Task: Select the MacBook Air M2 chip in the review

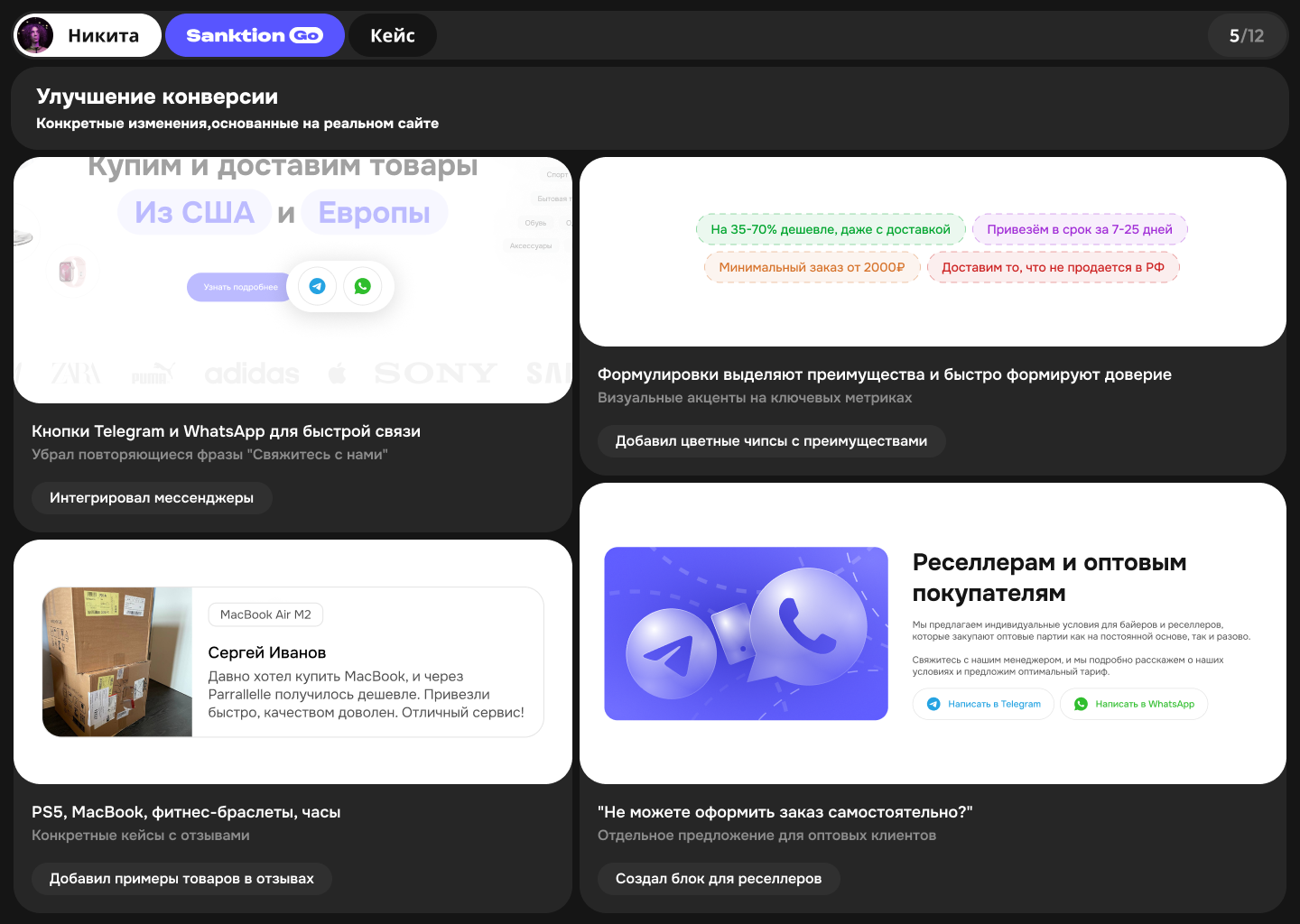Action: coord(265,614)
